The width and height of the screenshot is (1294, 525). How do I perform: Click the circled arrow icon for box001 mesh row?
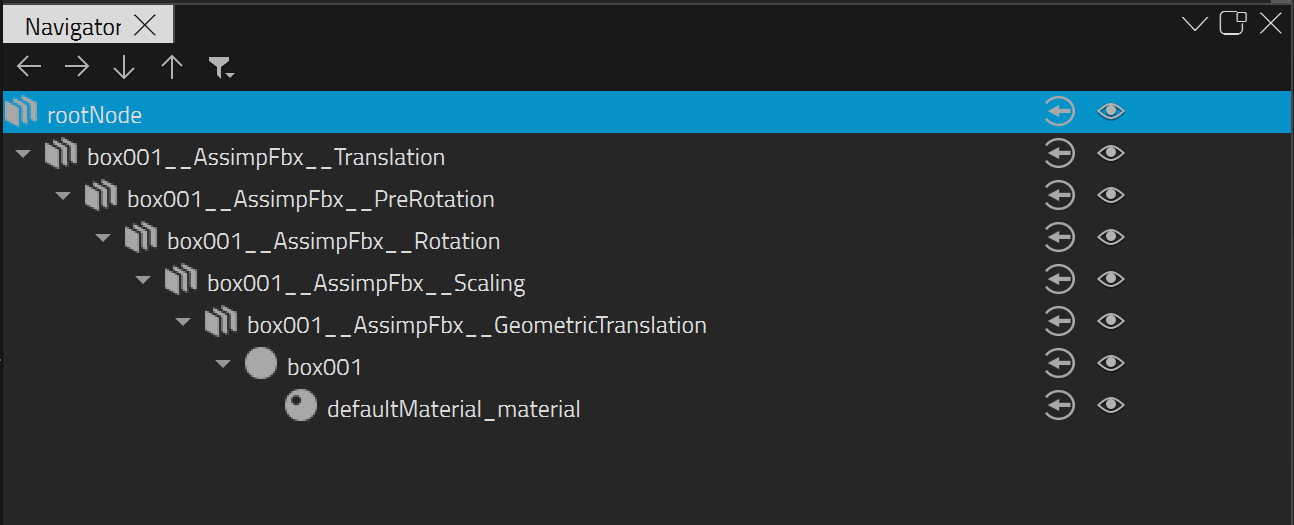[x=1059, y=363]
